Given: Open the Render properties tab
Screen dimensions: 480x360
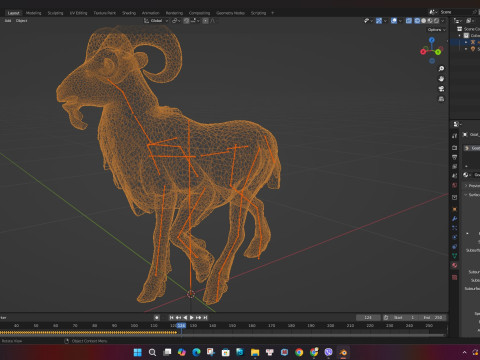Looking at the screenshot, I should coord(455,148).
